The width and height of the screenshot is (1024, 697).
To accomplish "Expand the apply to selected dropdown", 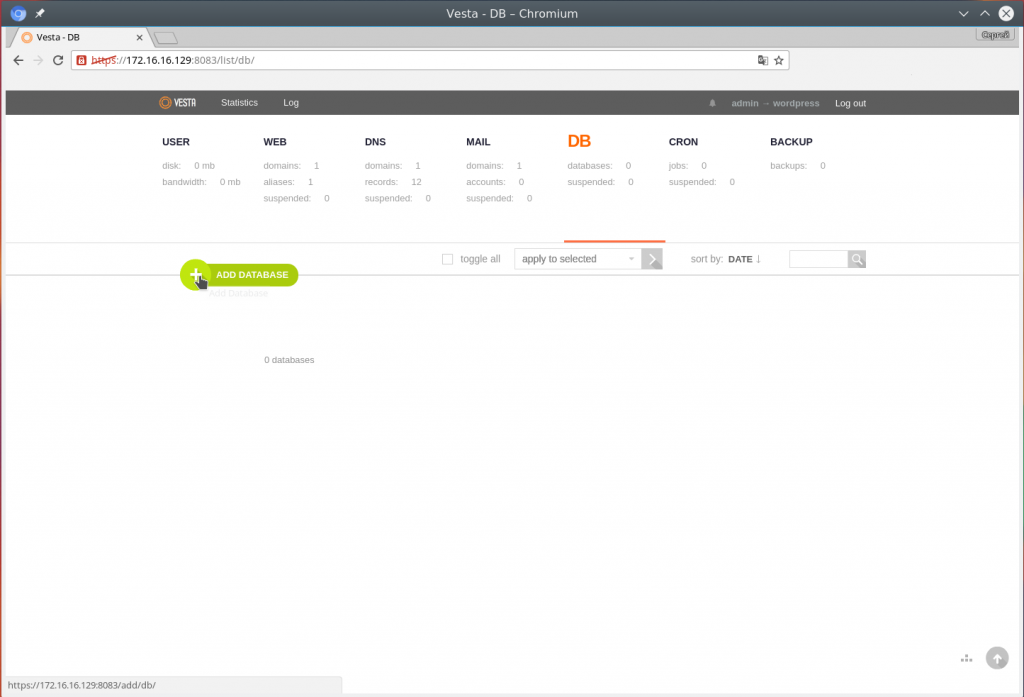I will pyautogui.click(x=578, y=259).
